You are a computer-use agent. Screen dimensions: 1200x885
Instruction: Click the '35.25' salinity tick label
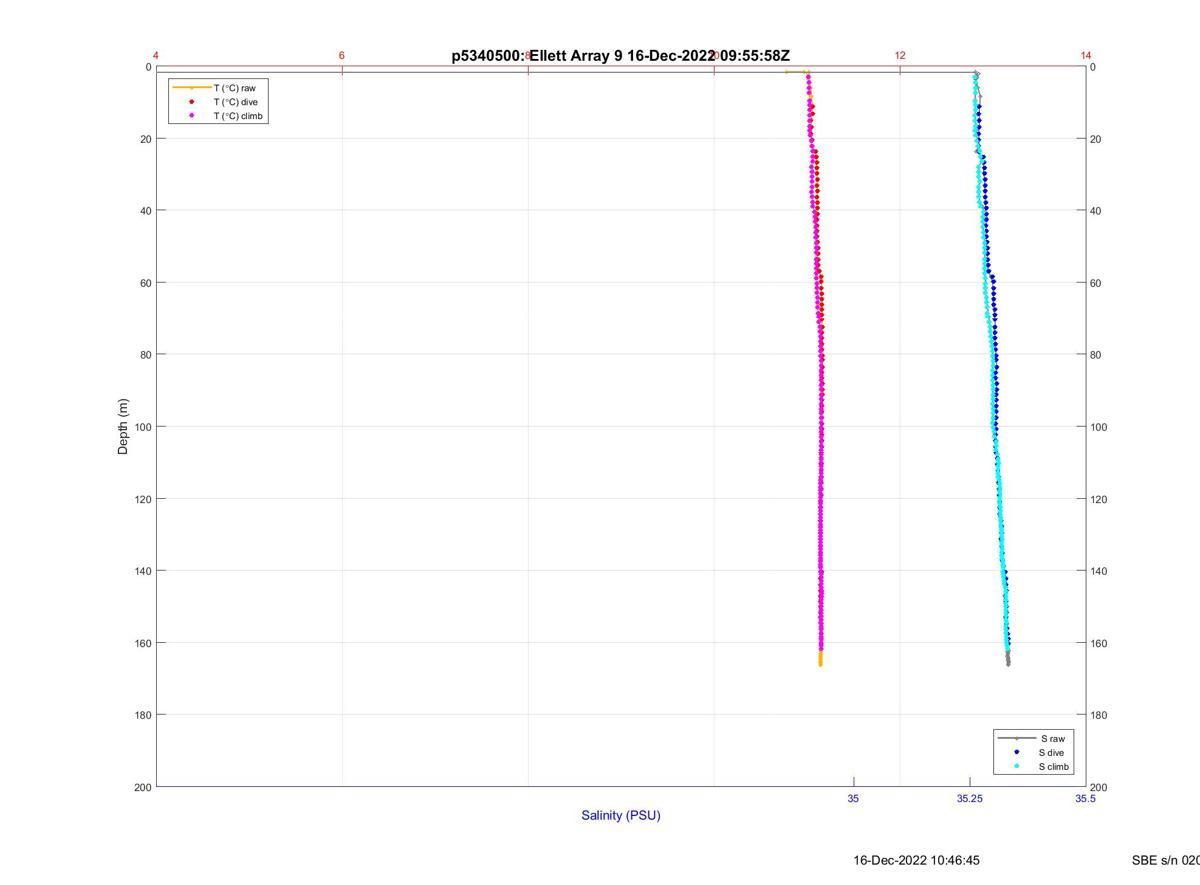969,799
